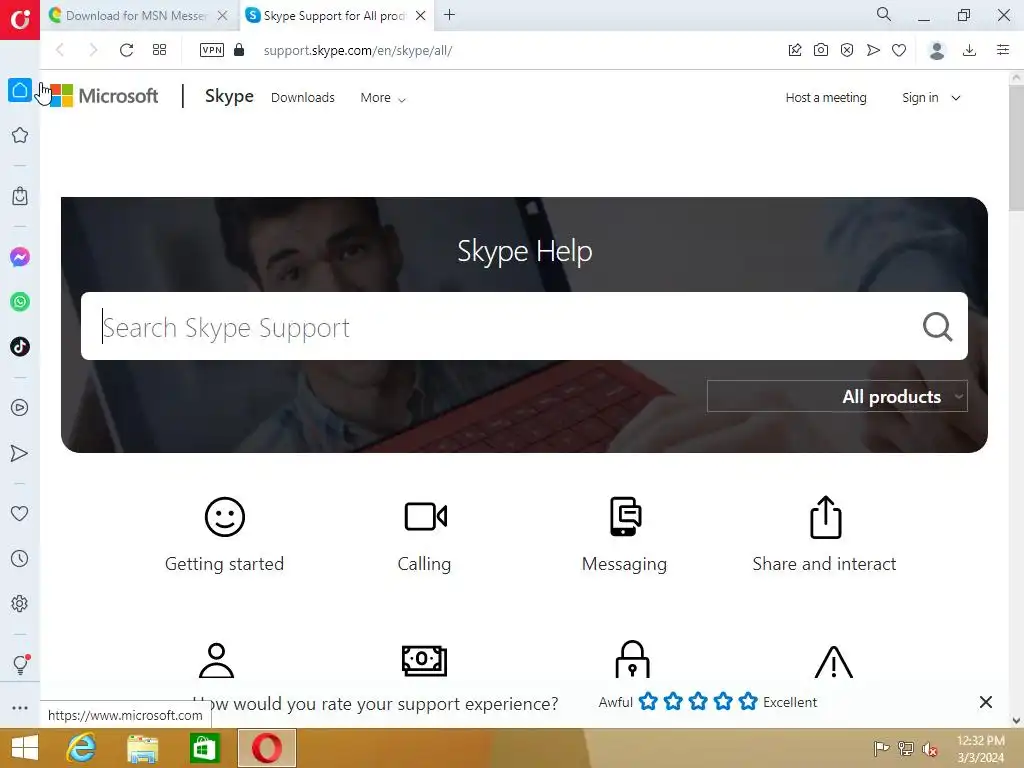
Task: Open Share and interact category
Action: [825, 536]
